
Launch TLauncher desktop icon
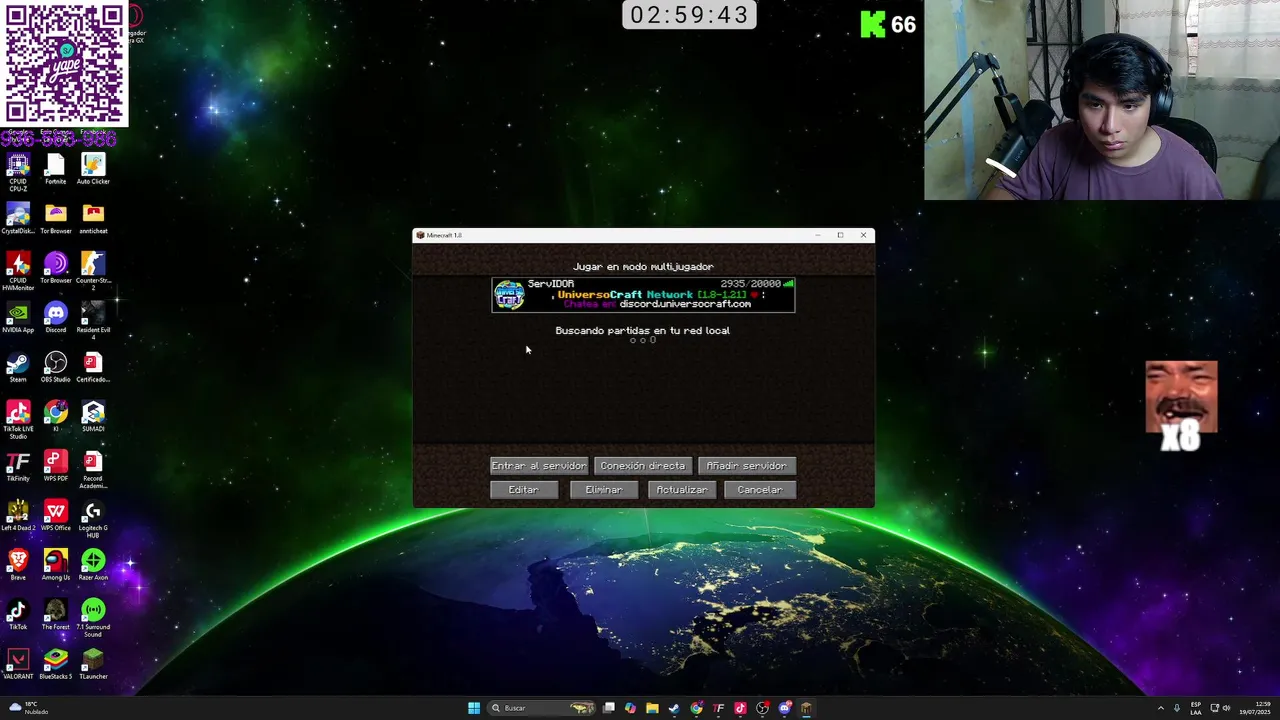93,665
